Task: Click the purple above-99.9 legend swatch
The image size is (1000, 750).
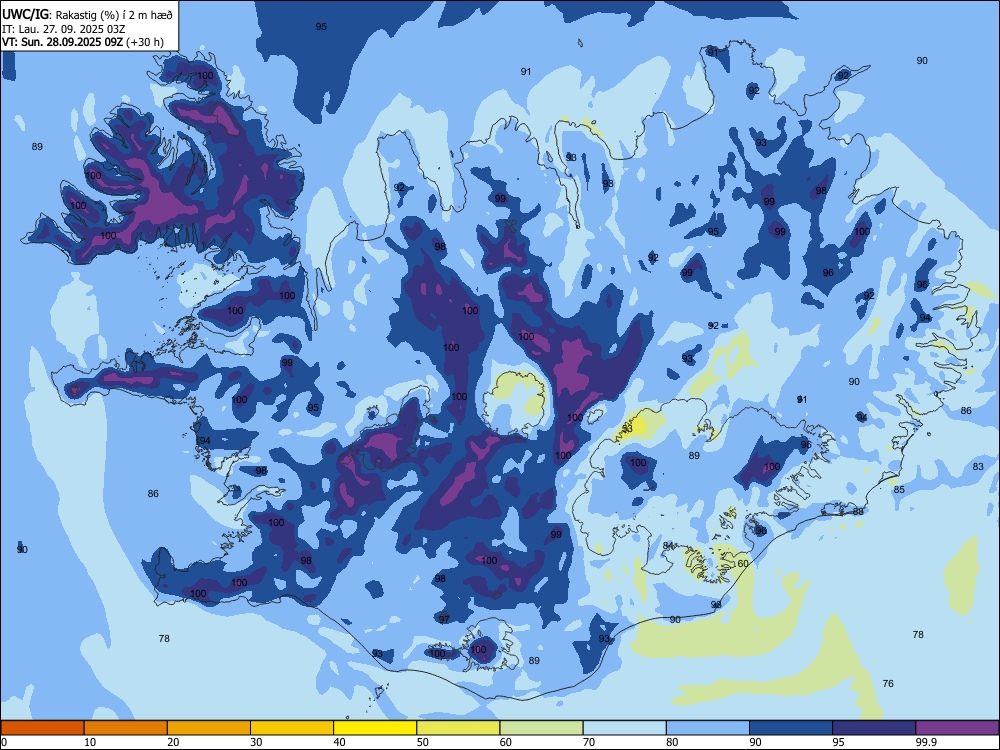Action: click(957, 728)
